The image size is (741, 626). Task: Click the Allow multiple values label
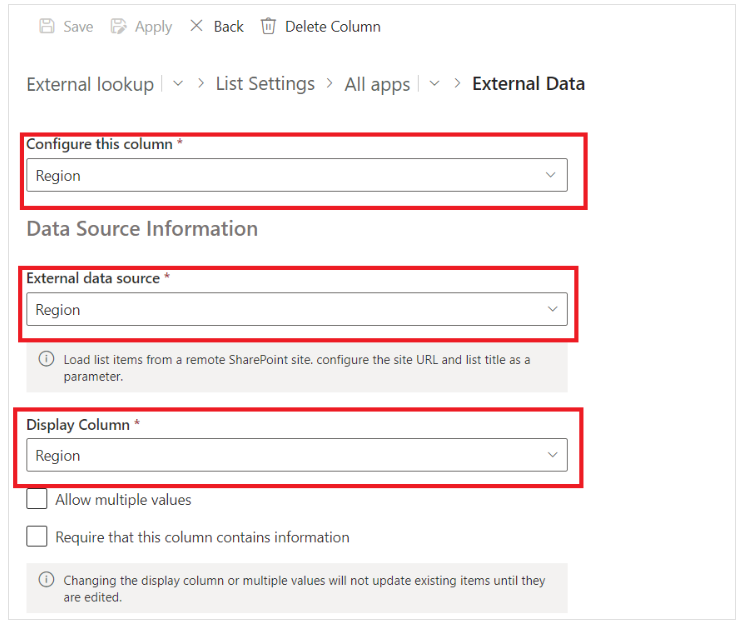point(123,500)
